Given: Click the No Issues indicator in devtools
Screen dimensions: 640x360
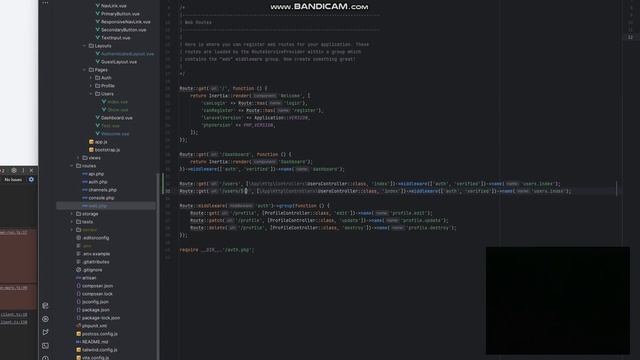Looking at the screenshot, I should pyautogui.click(x=13, y=180).
